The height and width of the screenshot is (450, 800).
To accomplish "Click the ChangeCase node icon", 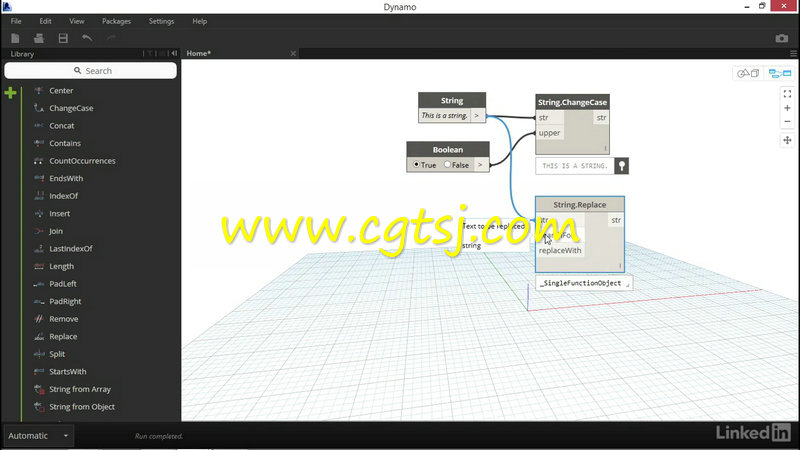I will tap(39, 108).
